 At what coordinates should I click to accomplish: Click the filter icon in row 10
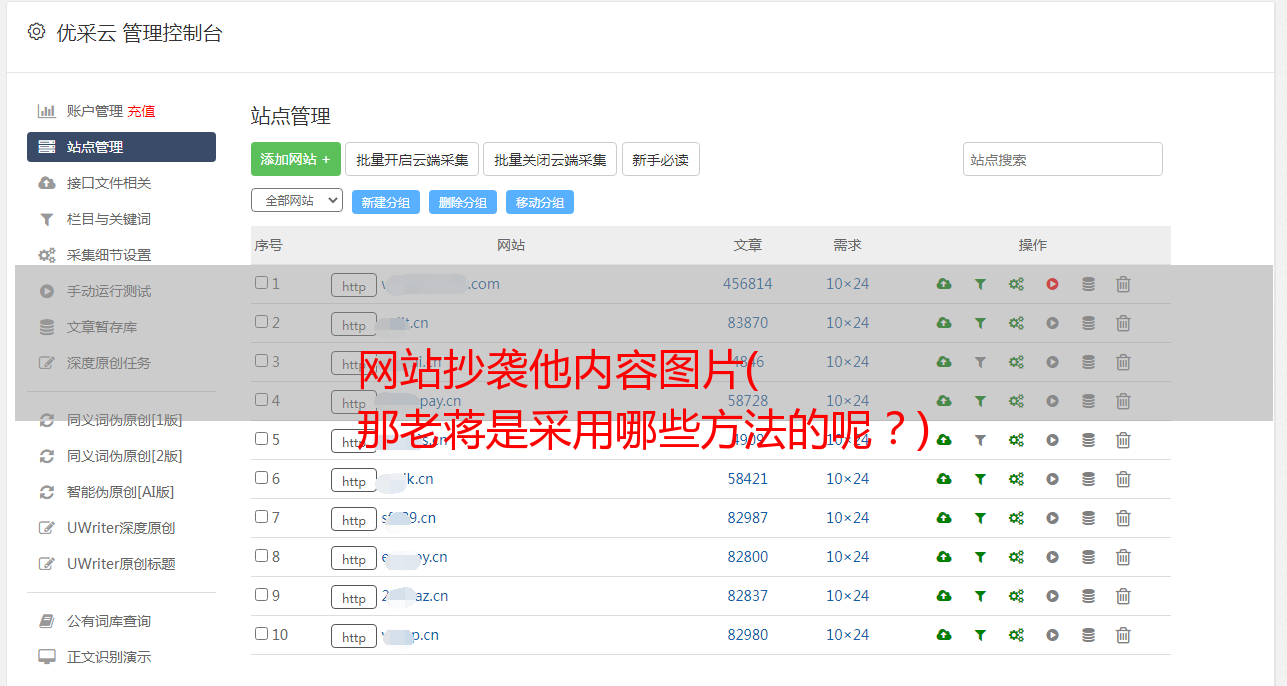pos(980,635)
